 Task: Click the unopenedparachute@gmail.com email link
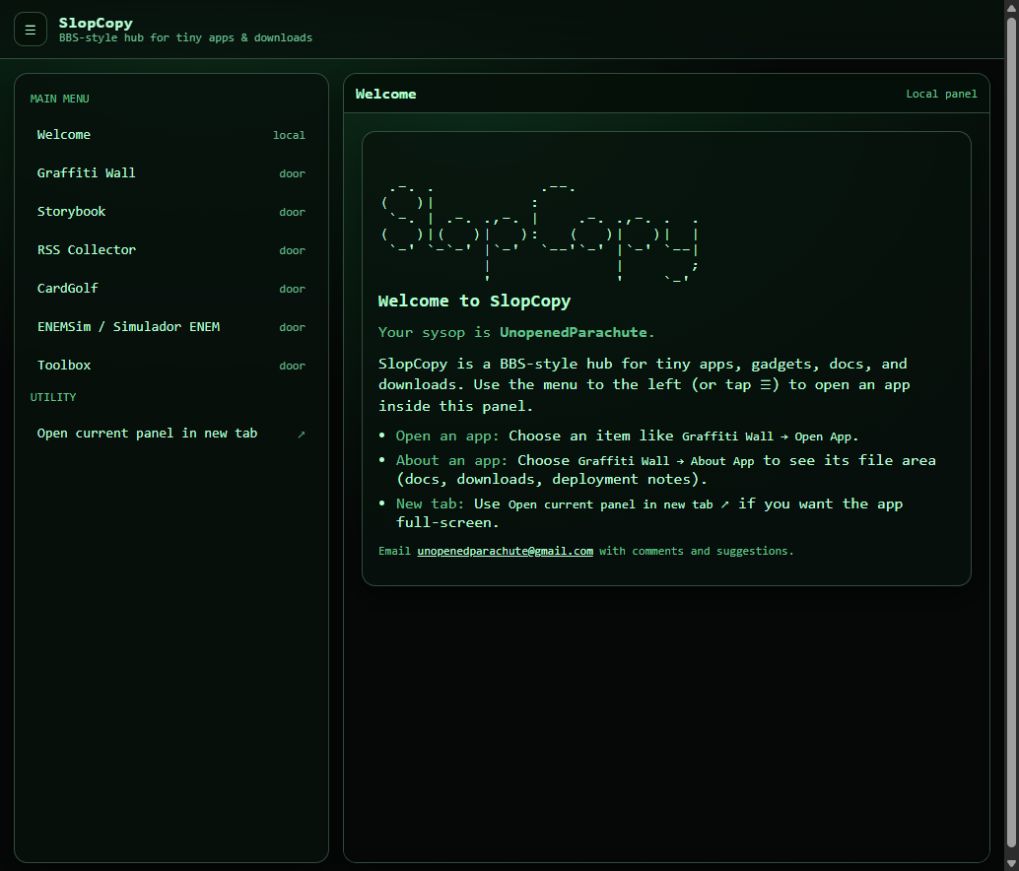coord(505,551)
